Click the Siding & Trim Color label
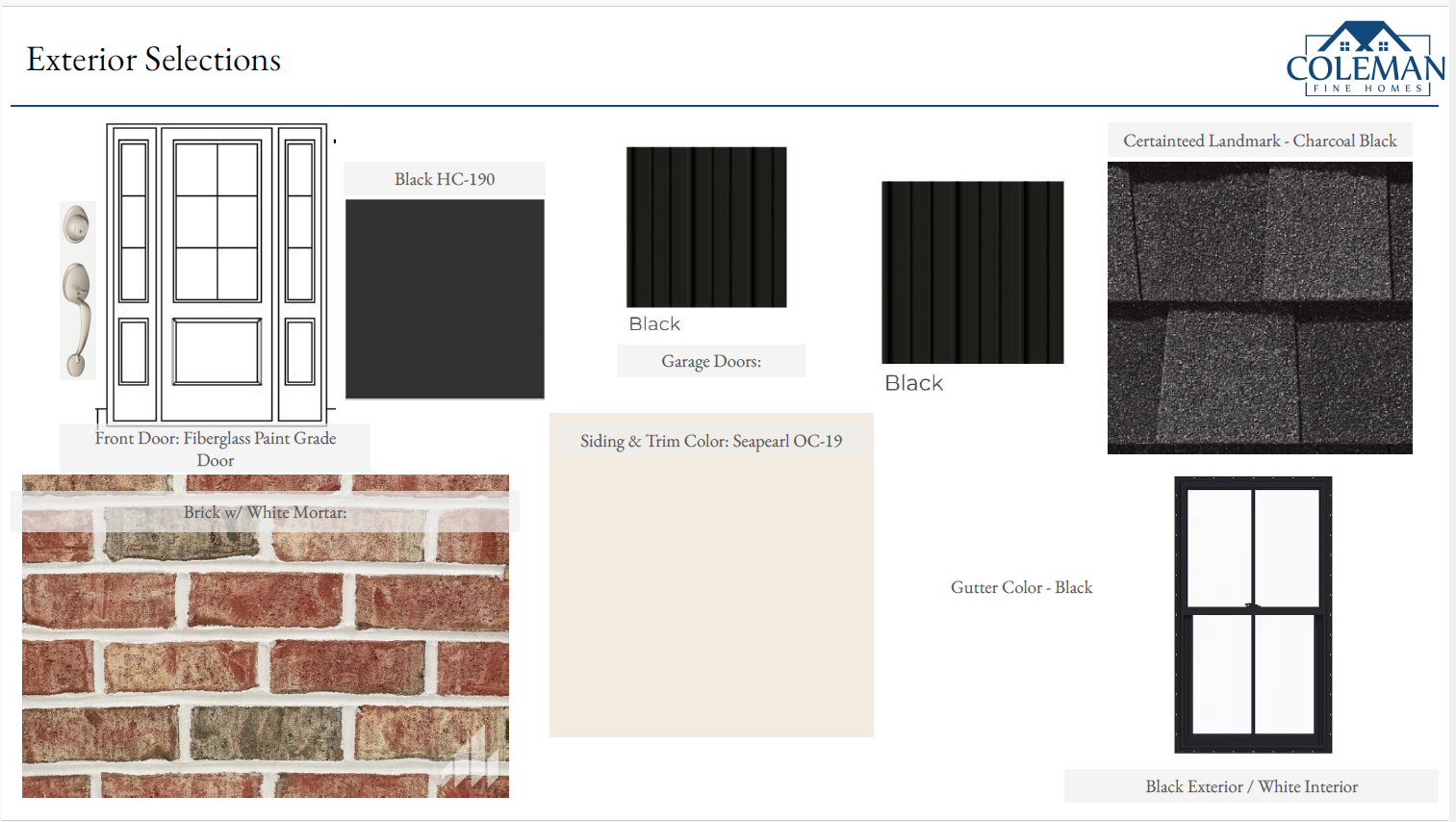Image resolution: width=1456 pixels, height=822 pixels. (711, 441)
